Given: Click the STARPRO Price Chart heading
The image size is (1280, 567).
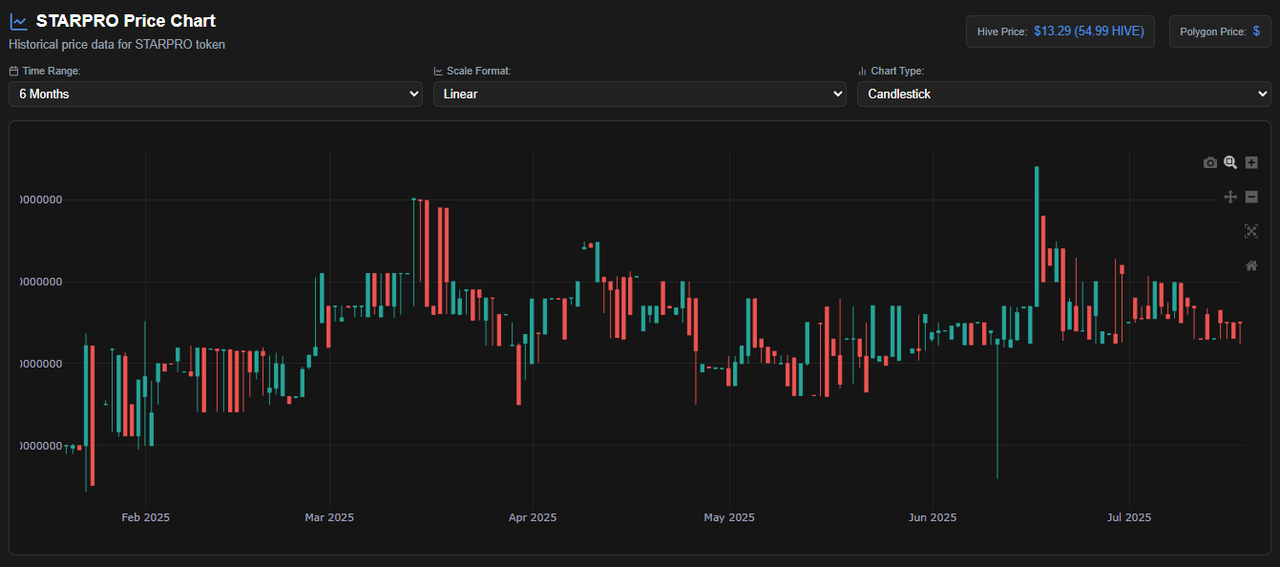Looking at the screenshot, I should [126, 21].
